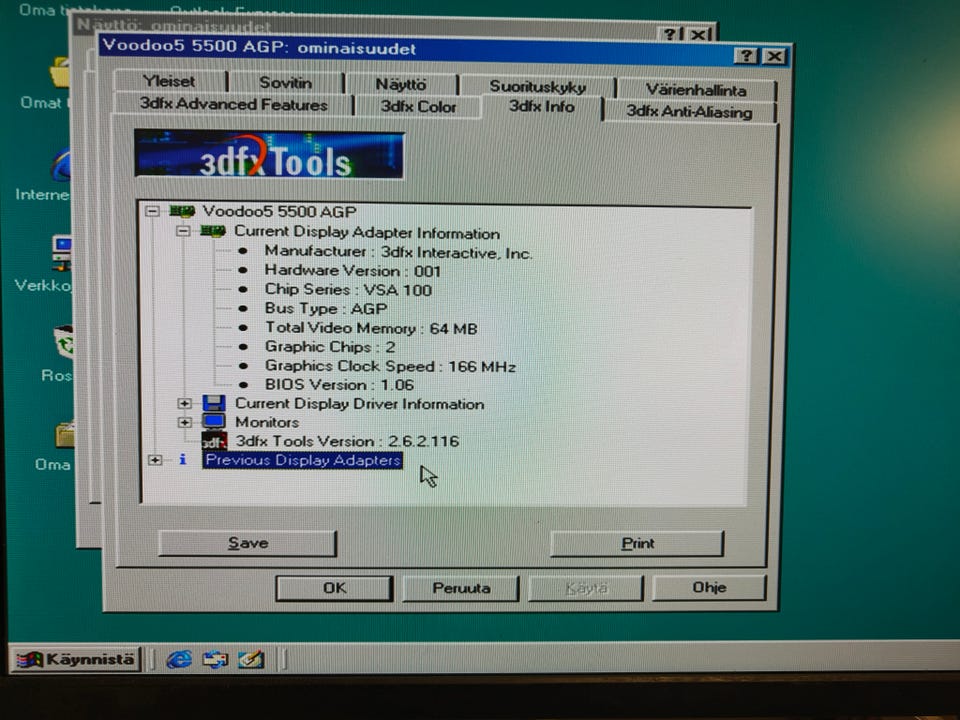The width and height of the screenshot is (960, 720).
Task: Click the floppy disk Driver Information icon
Action: click(x=214, y=403)
